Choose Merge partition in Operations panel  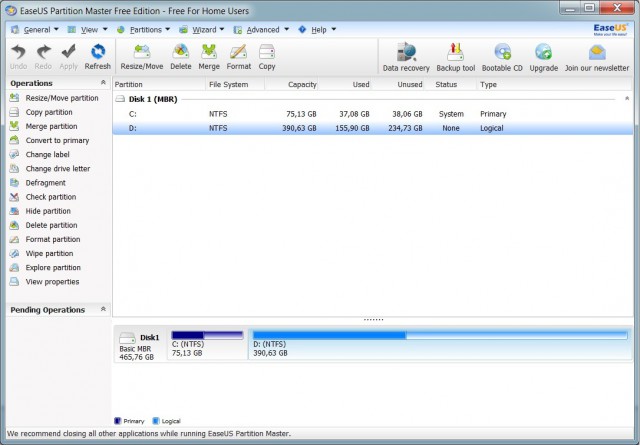coord(44,126)
